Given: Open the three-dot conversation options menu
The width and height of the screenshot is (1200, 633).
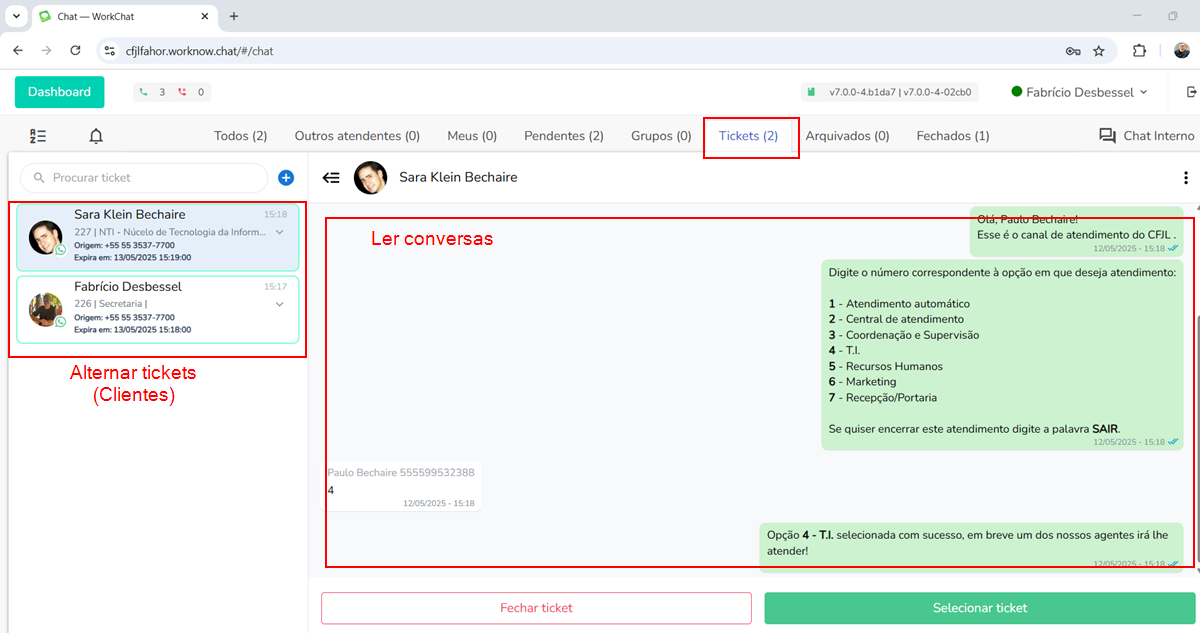Looking at the screenshot, I should tap(1186, 177).
